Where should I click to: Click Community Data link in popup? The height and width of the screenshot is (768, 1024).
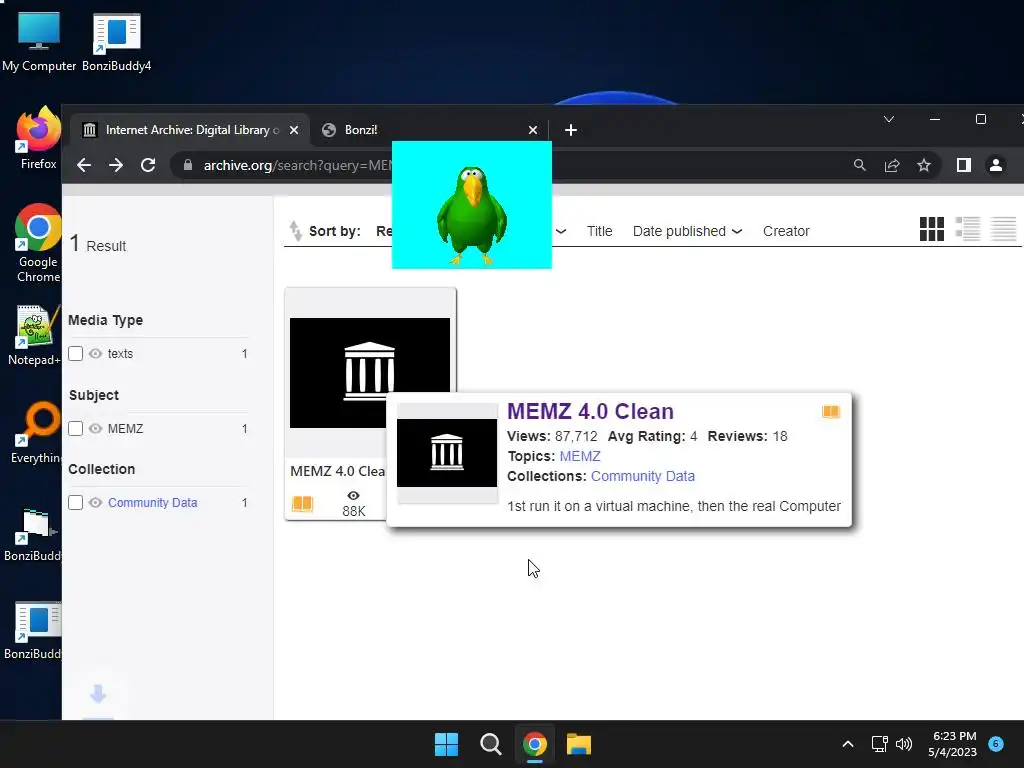coord(643,476)
